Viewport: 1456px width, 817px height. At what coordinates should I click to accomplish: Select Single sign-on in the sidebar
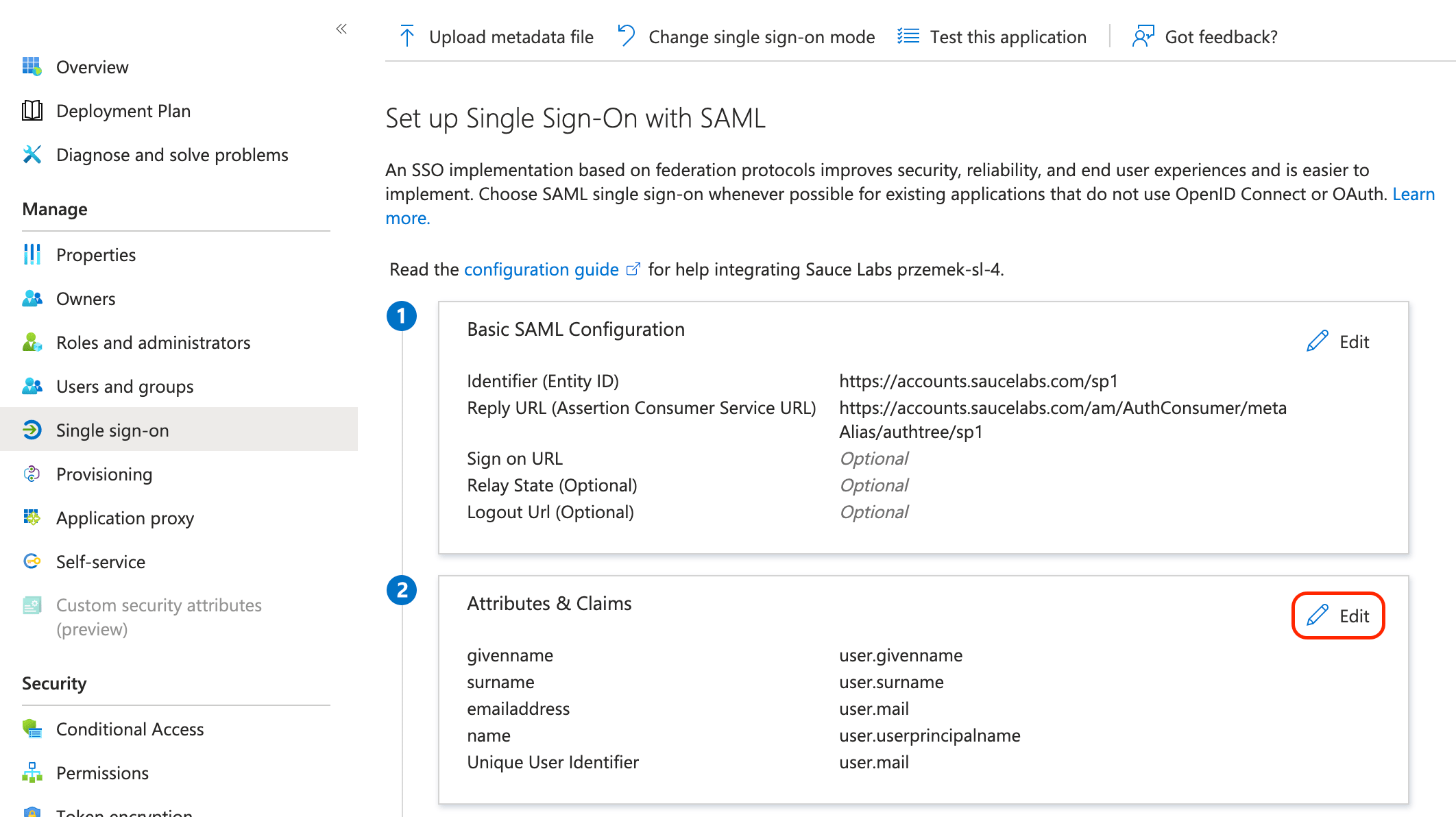(x=112, y=430)
